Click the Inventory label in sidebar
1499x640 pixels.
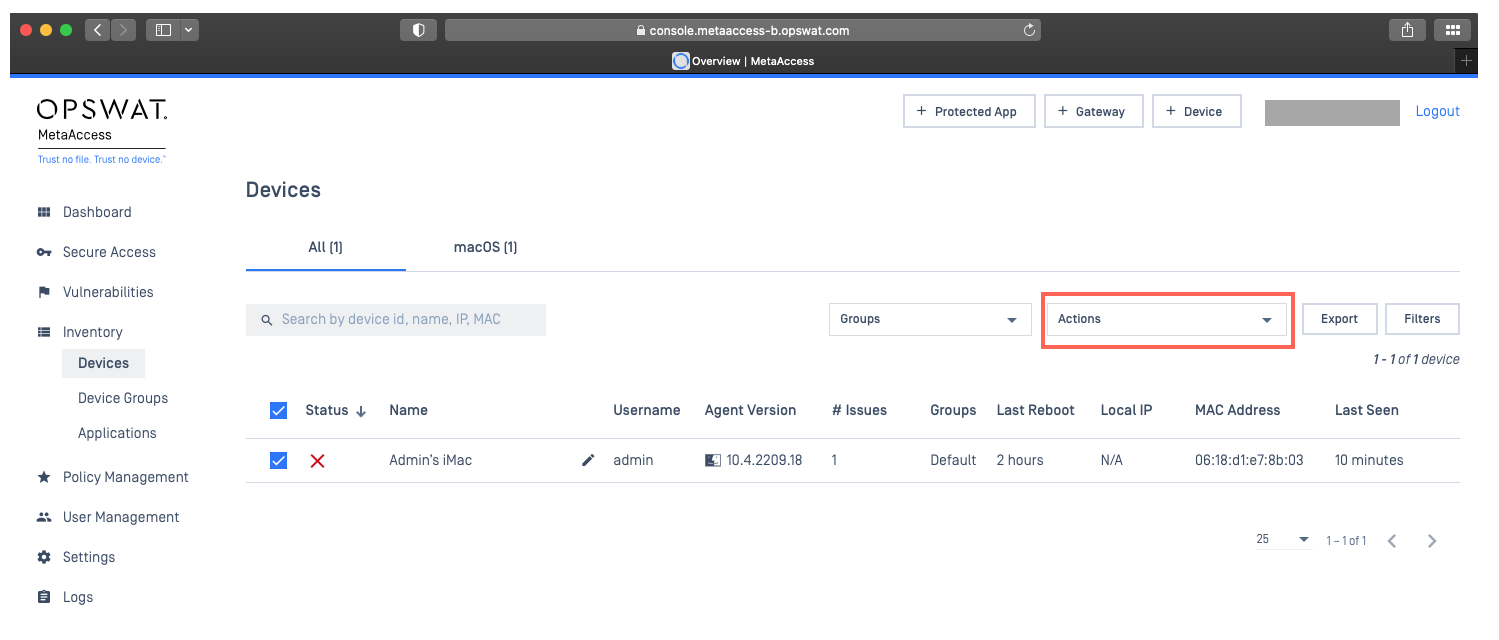click(93, 332)
